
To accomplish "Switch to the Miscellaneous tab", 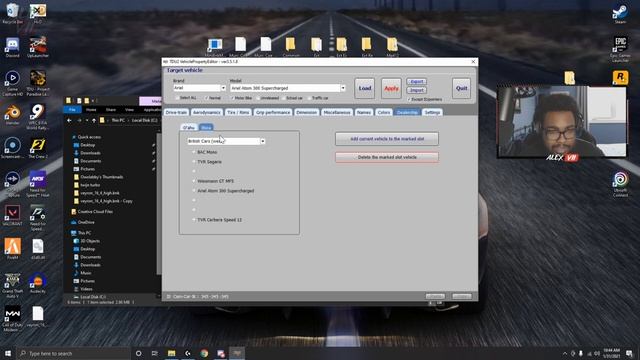I will pos(337,112).
